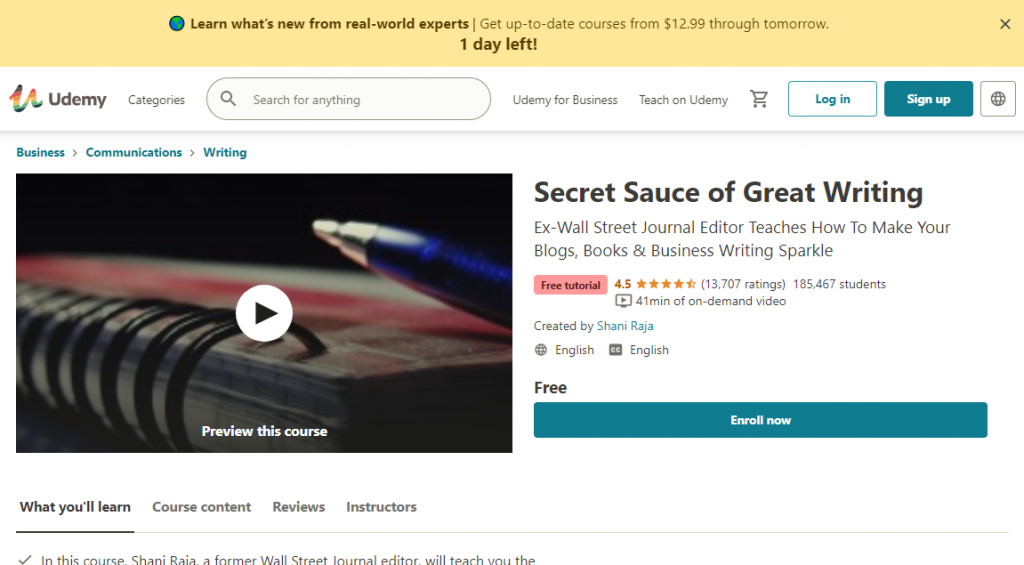Open Udemy for Business

coord(565,100)
